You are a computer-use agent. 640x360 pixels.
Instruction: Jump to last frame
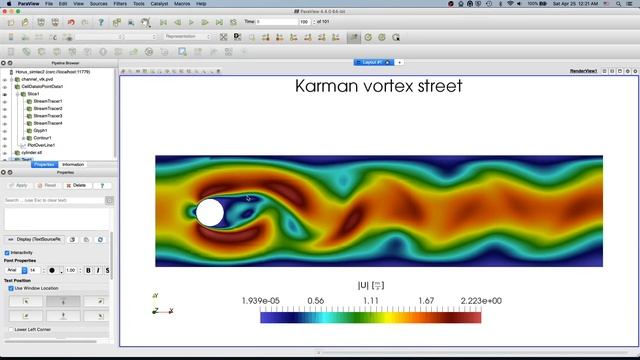click(219, 22)
